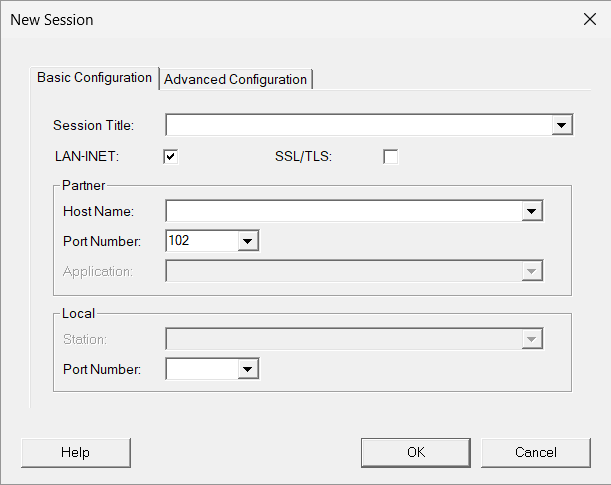Viewport: 611px width, 485px height.
Task: Enable the SSL/TLS checkbox
Action: (x=390, y=157)
